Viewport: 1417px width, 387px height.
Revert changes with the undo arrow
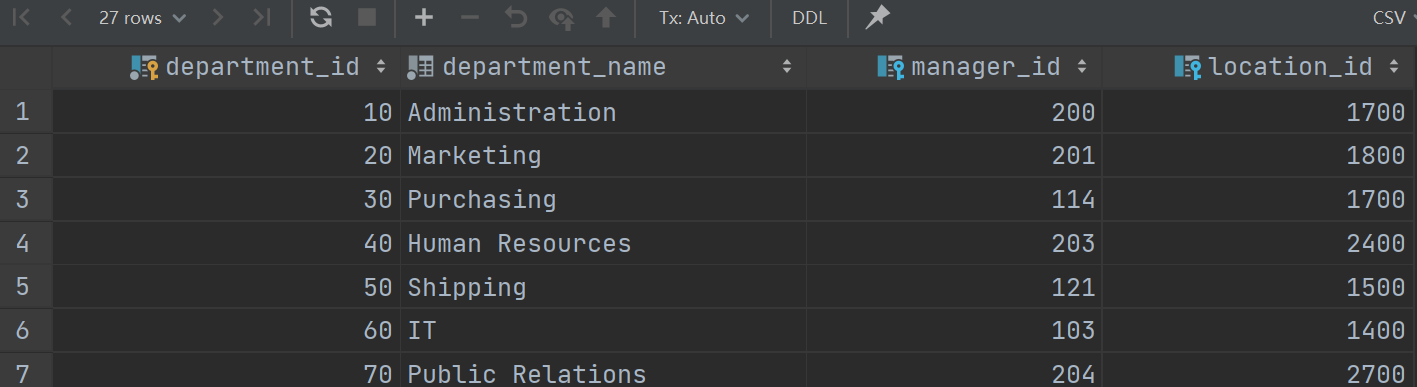[x=516, y=18]
